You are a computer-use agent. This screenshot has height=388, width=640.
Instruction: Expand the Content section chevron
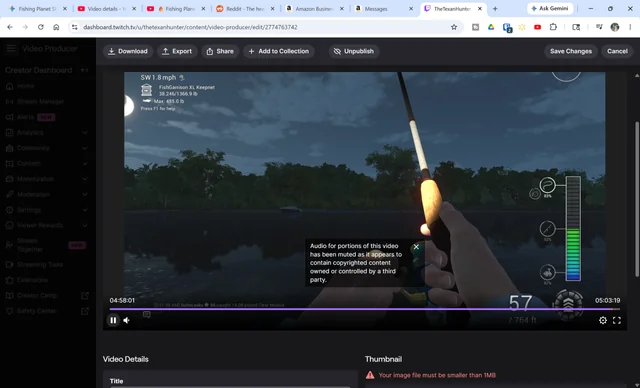coord(84,164)
